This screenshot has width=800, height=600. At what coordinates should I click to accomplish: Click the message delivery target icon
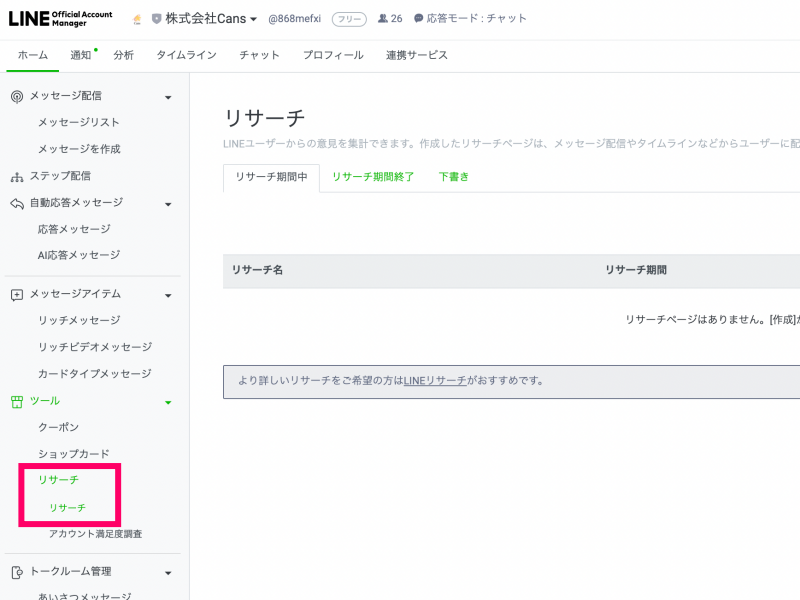pos(16,96)
